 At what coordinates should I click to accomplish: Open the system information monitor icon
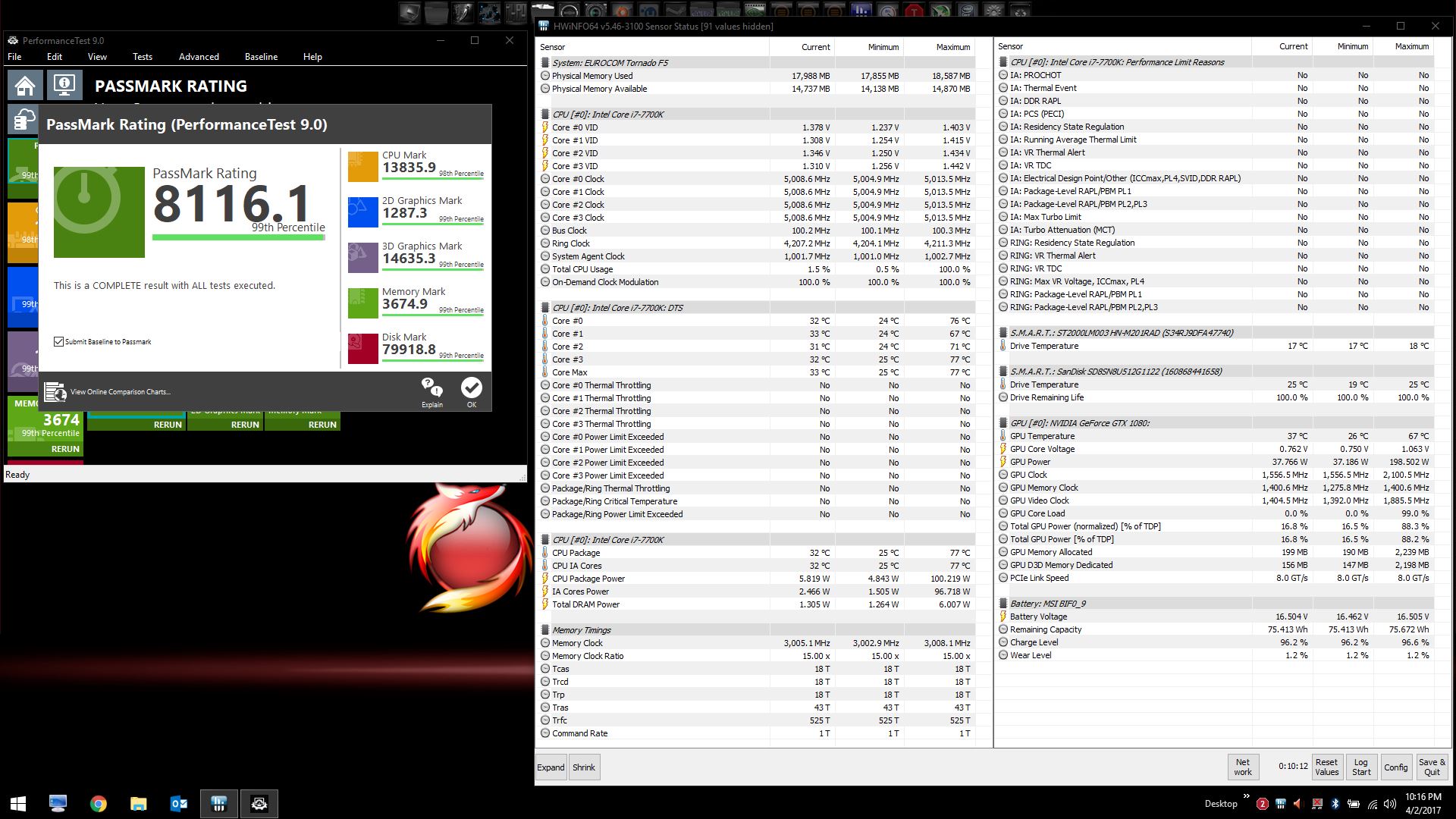click(x=64, y=86)
